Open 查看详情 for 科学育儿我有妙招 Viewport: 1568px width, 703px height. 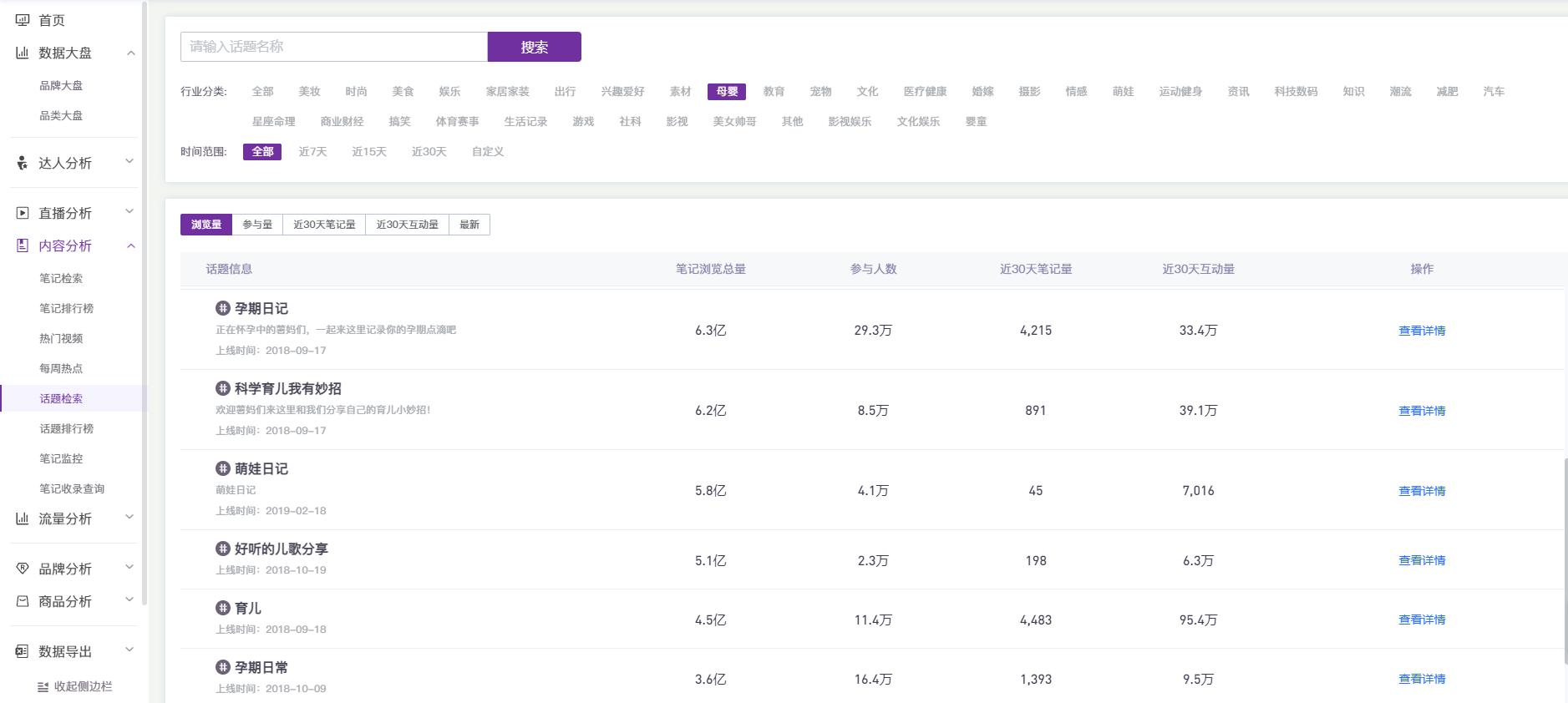(1421, 411)
